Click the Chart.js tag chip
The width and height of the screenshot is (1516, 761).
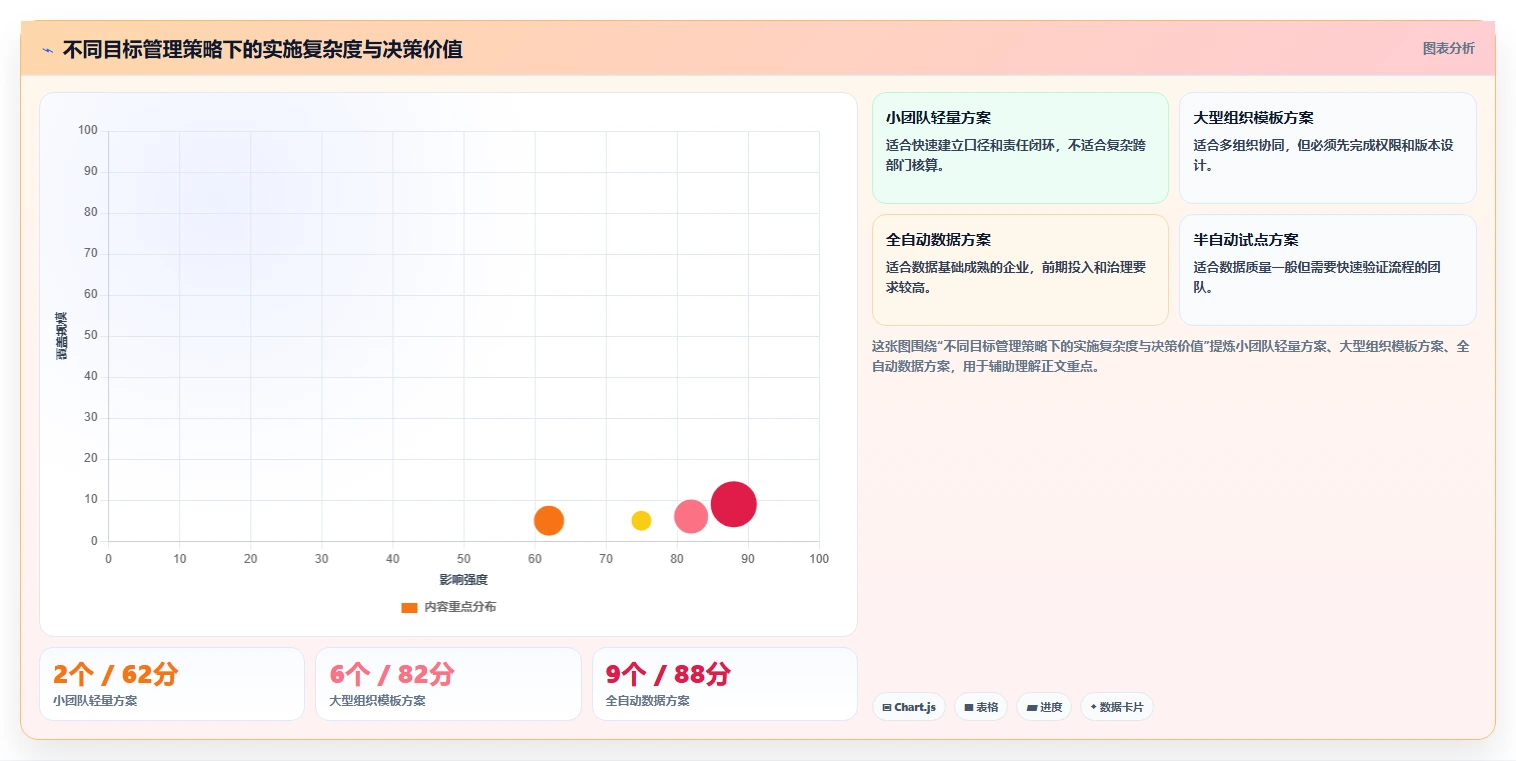(x=909, y=707)
